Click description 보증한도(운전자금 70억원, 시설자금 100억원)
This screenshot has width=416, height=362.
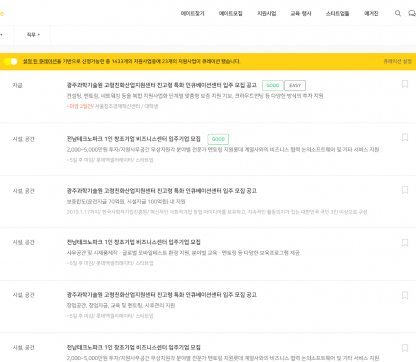[126, 201]
